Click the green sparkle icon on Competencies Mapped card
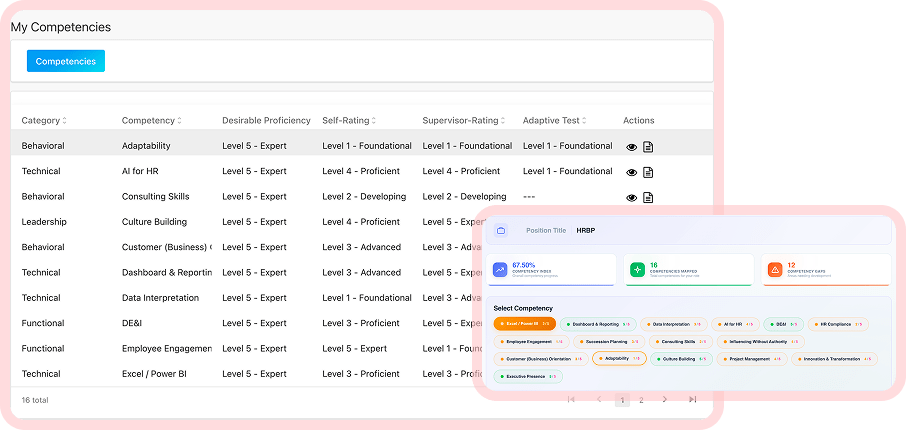The image size is (906, 430). pyautogui.click(x=637, y=269)
